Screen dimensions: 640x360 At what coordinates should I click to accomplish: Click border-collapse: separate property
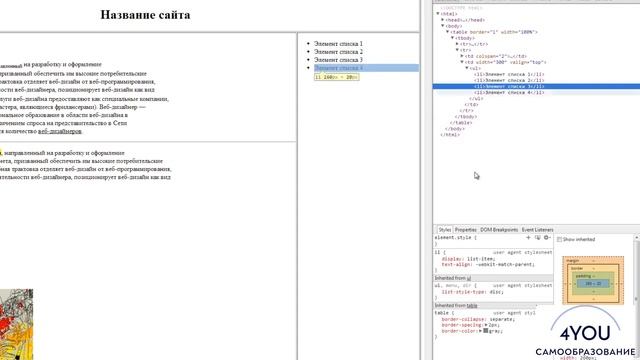478,319
